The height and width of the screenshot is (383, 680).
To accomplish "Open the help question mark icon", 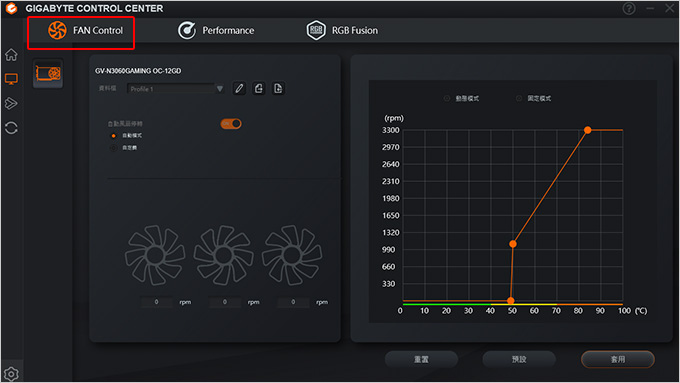I will pyautogui.click(x=629, y=8).
